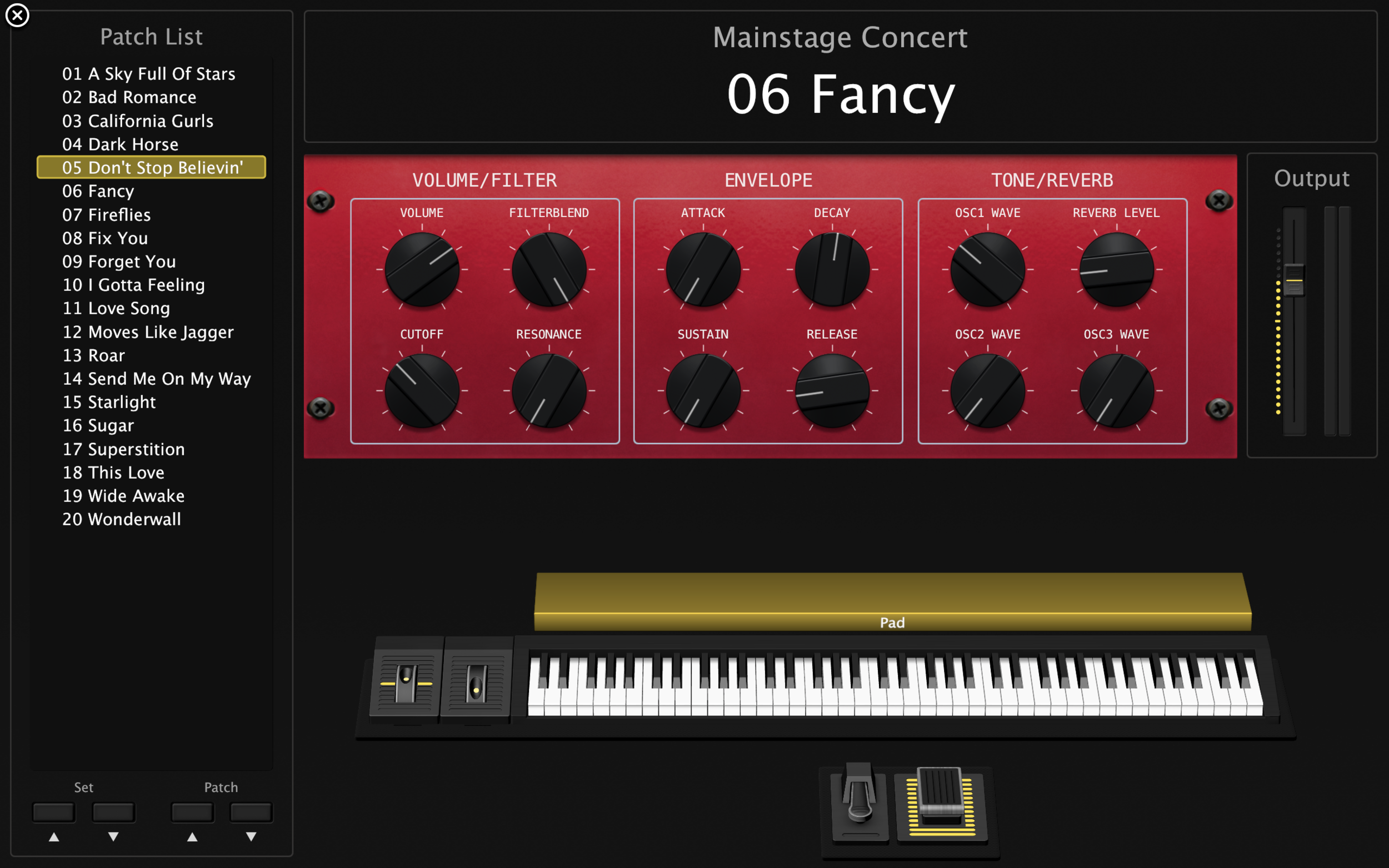Click the onscreen piano keyboard
The height and width of the screenshot is (868, 1389).
pos(895,684)
